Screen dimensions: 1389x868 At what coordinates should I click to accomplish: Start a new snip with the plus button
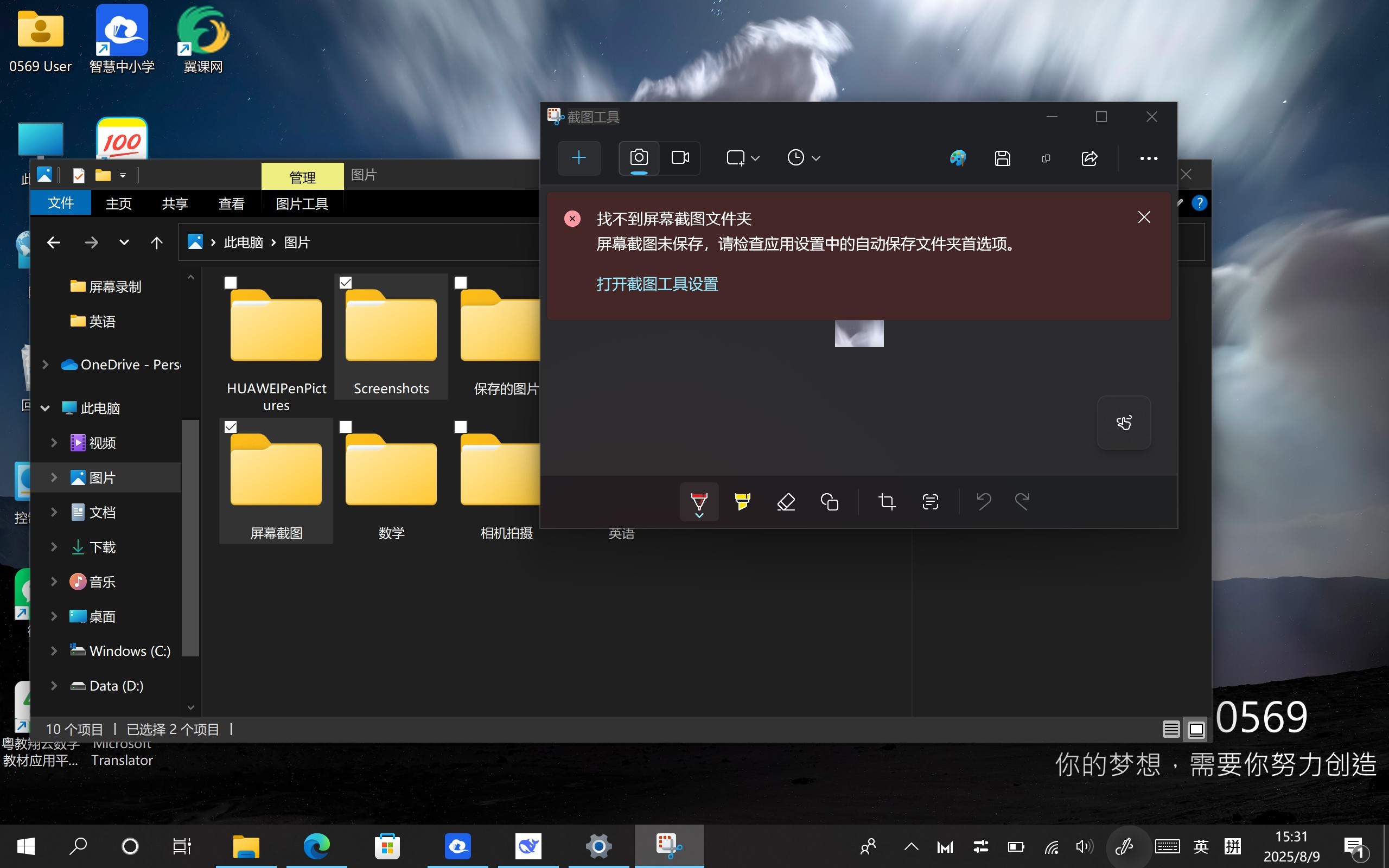tap(579, 158)
